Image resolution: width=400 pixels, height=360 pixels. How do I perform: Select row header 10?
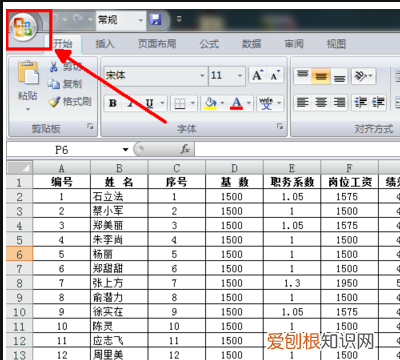(x=20, y=312)
